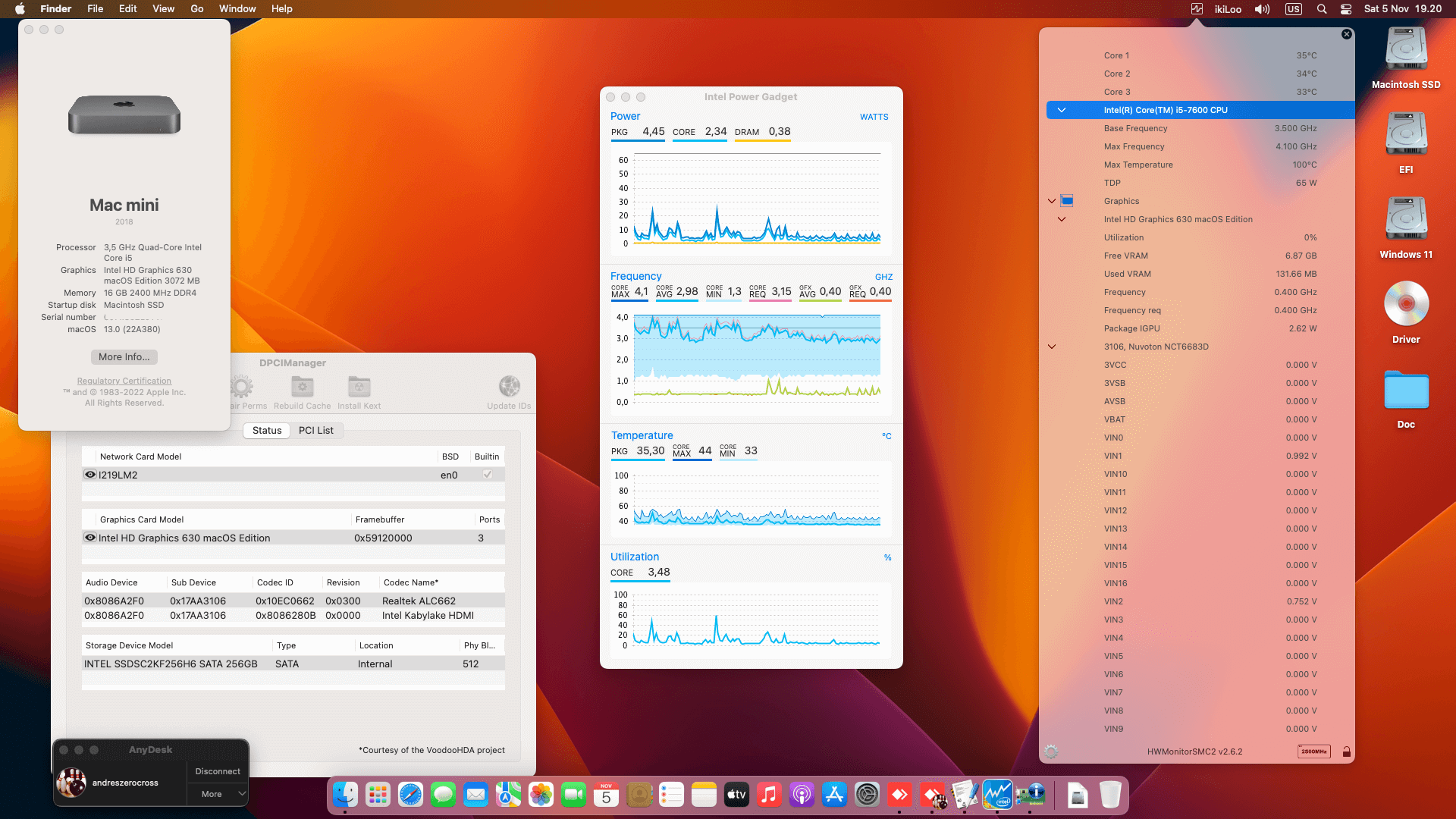Toggle Builtin checkbox for I219LM2
1456x819 pixels.
[487, 475]
